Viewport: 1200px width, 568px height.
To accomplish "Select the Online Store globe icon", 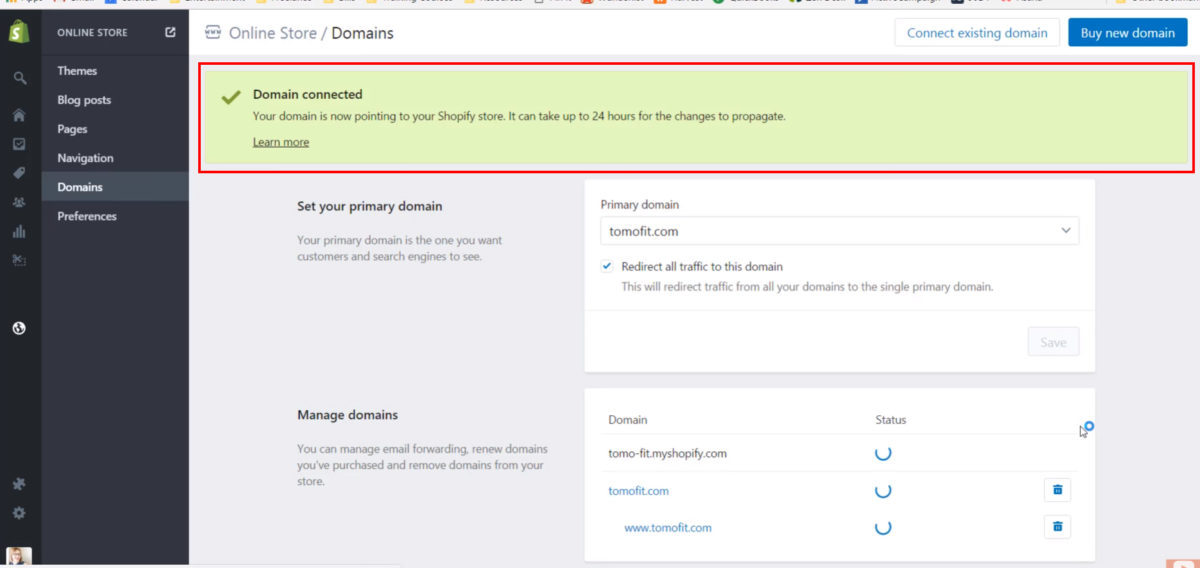I will [19, 328].
